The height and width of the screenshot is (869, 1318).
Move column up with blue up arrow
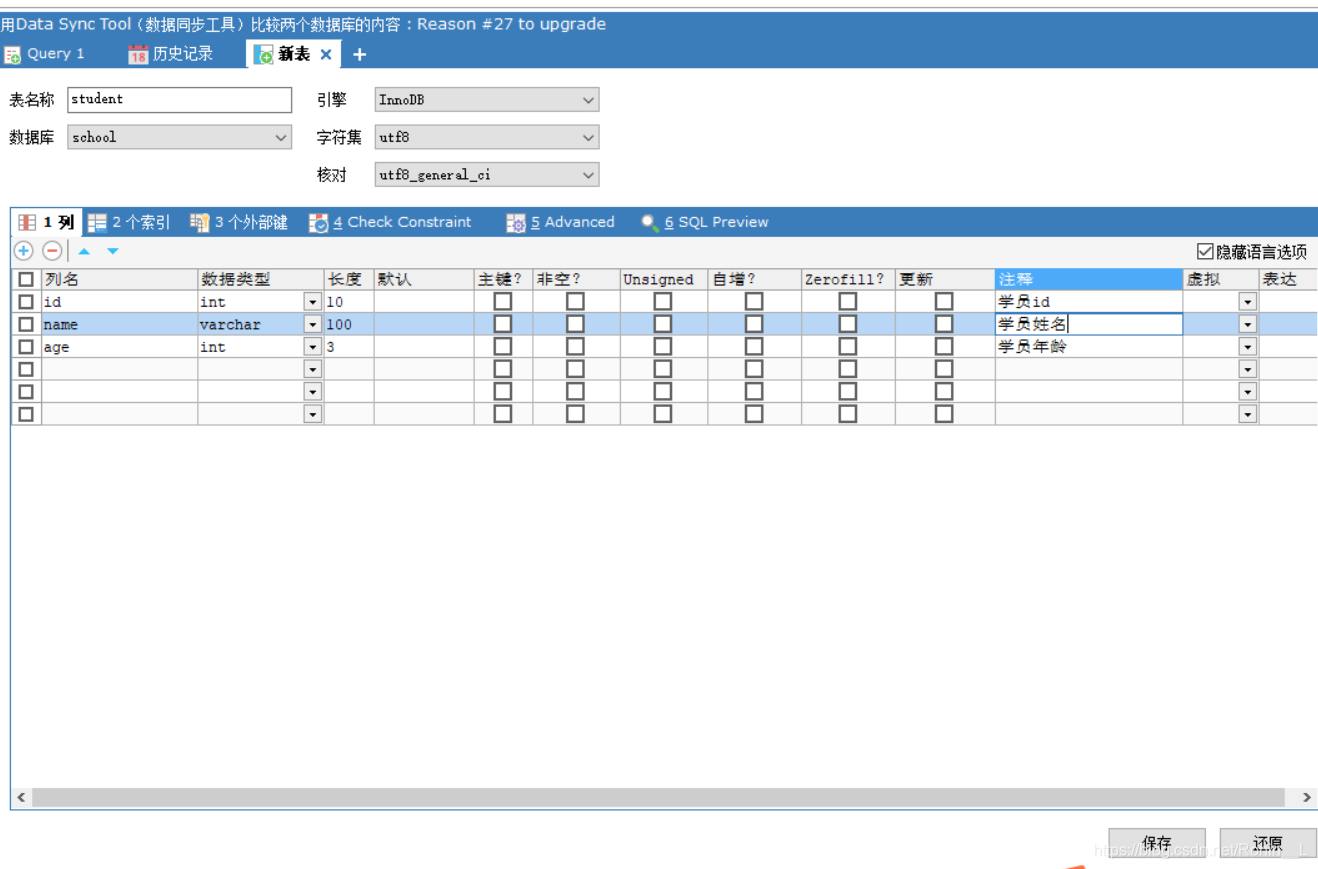[84, 251]
